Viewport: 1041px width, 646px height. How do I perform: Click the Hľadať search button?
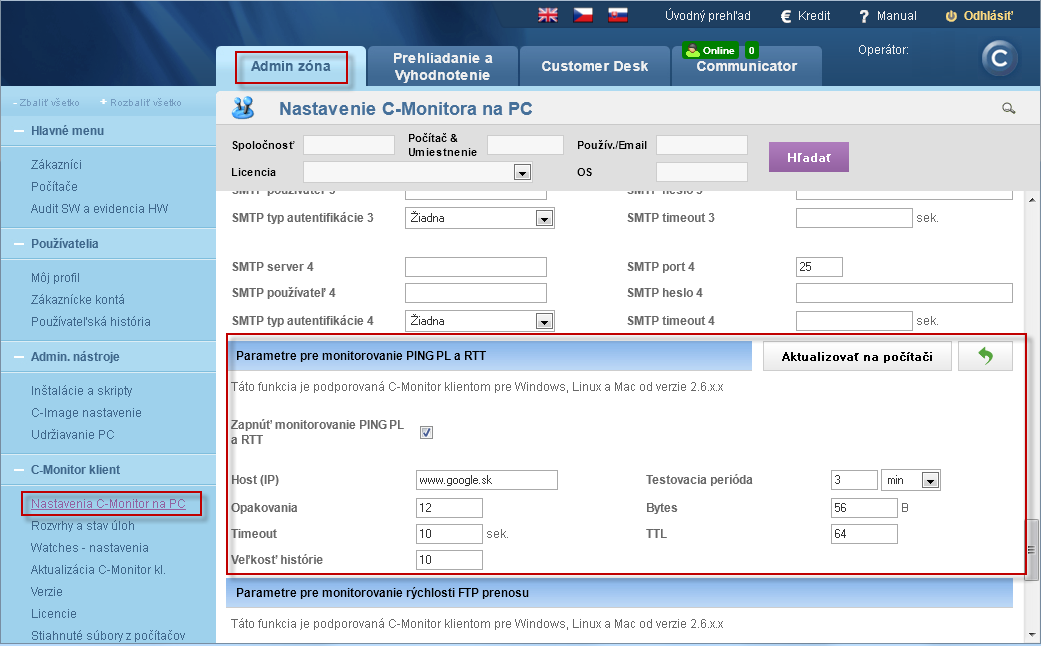[x=809, y=157]
